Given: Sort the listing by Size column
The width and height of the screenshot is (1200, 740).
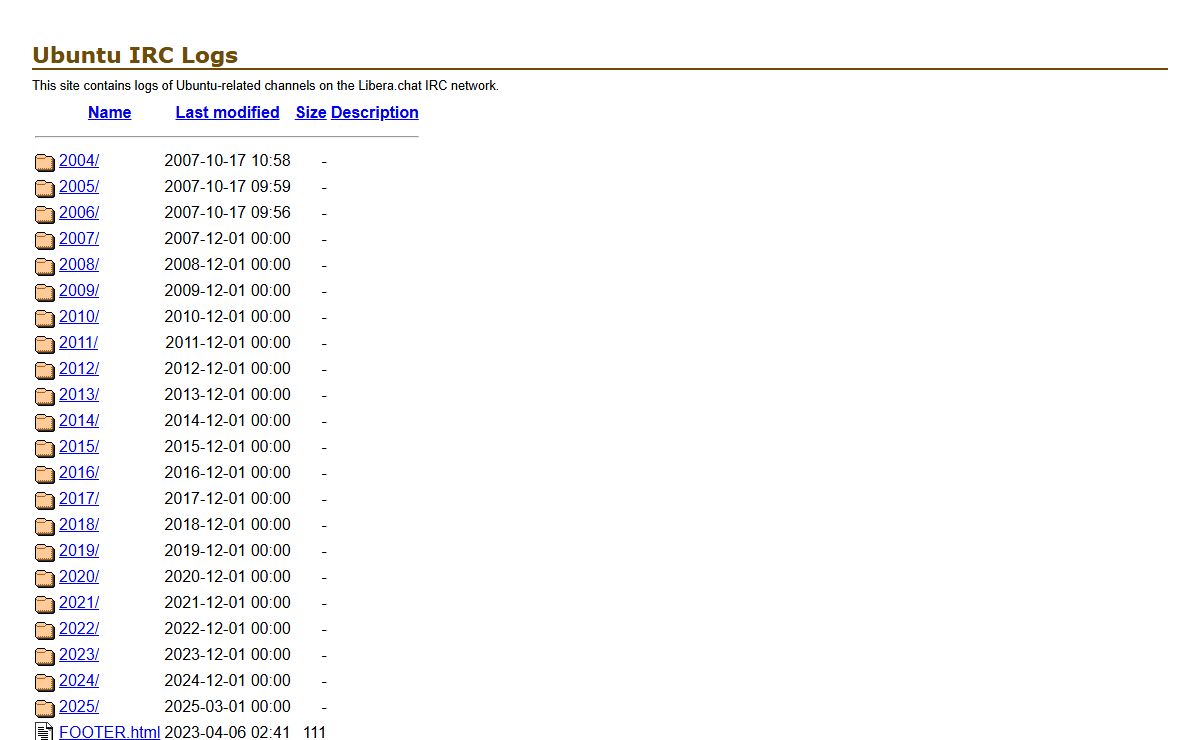Looking at the screenshot, I should pyautogui.click(x=311, y=112).
